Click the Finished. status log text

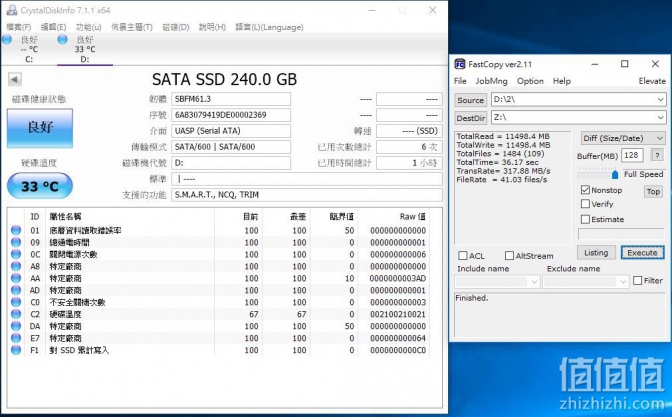pos(471,298)
